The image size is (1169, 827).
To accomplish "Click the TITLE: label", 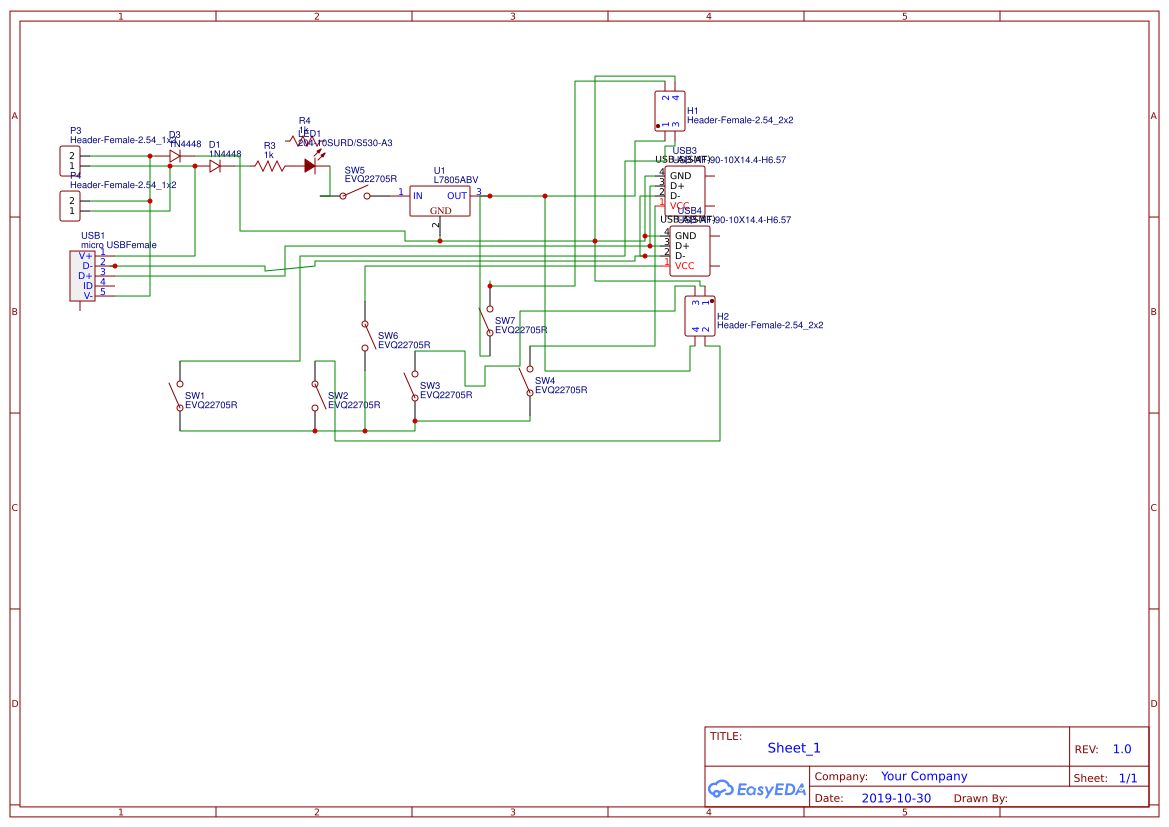I will (725, 736).
